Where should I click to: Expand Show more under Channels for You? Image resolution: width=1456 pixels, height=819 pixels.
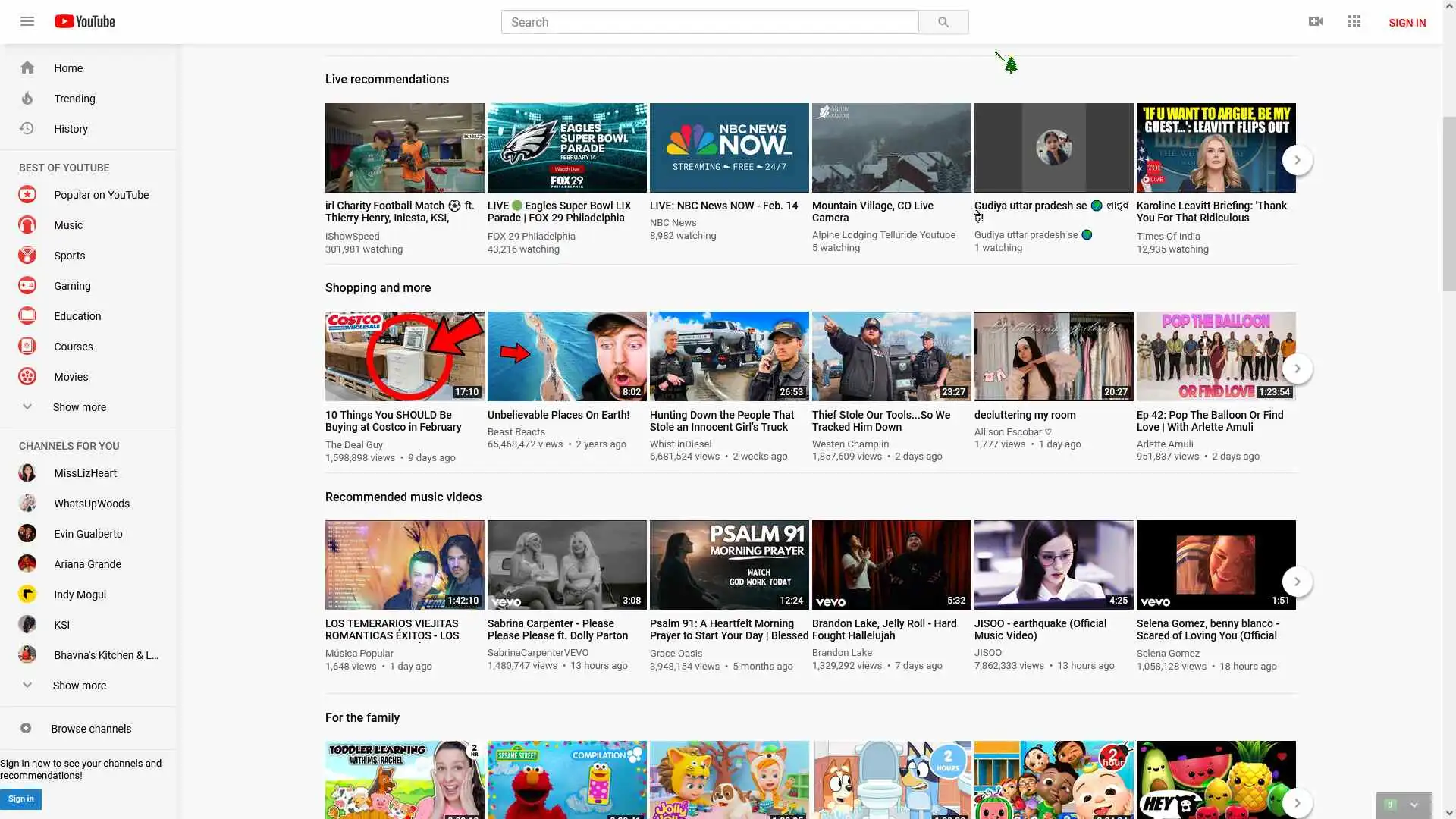click(x=79, y=686)
